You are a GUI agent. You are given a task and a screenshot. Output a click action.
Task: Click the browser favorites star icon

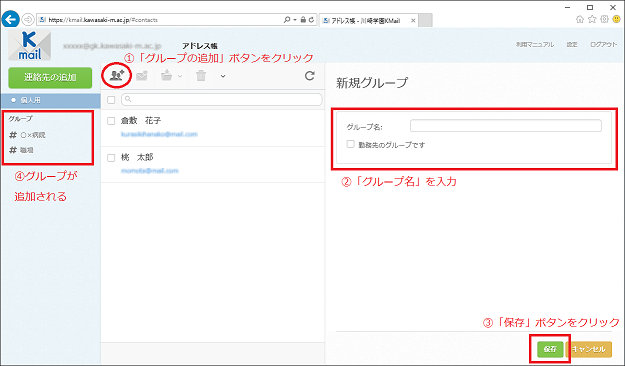592,19
